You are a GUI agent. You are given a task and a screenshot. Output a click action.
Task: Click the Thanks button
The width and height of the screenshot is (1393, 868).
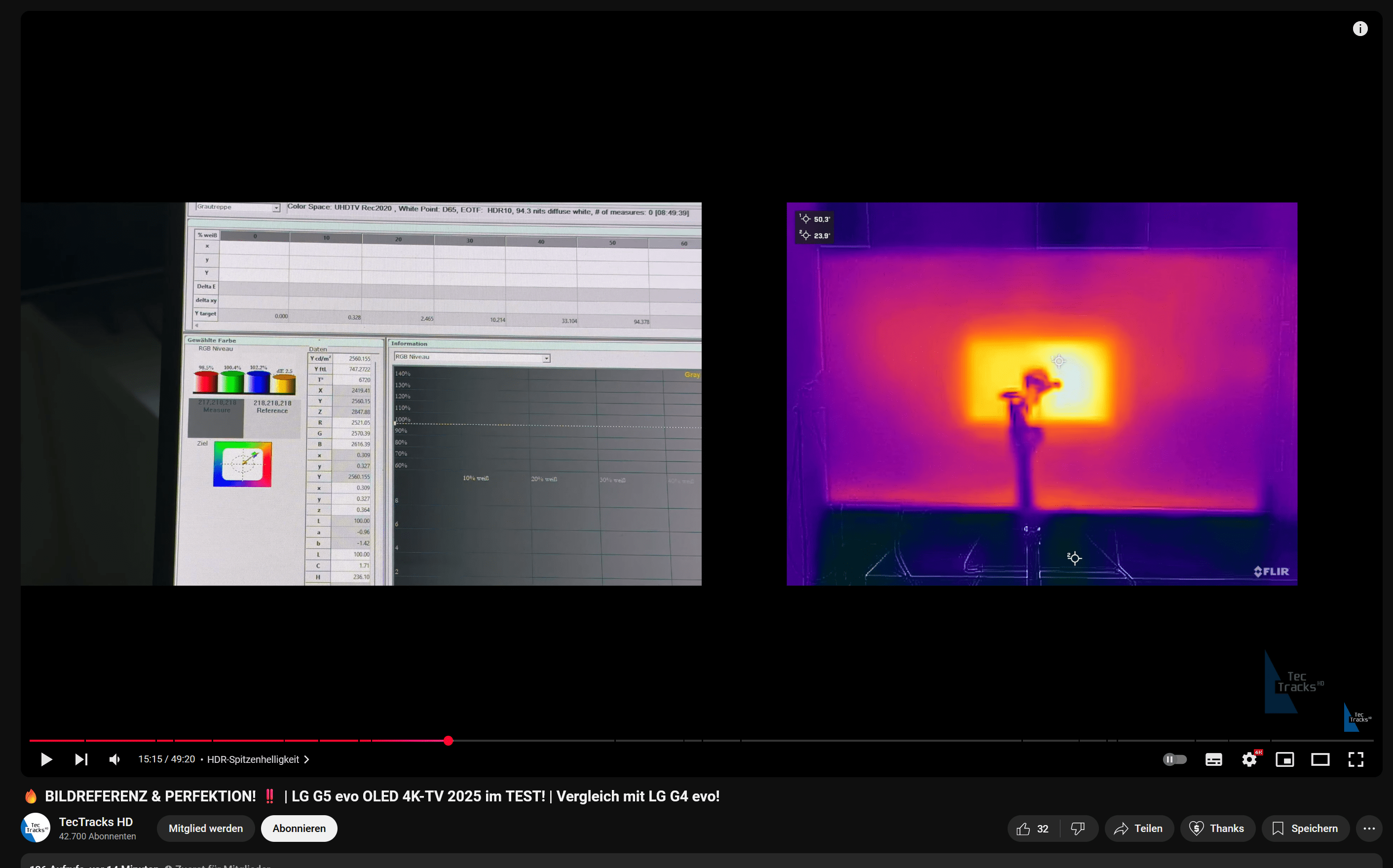coord(1217,829)
